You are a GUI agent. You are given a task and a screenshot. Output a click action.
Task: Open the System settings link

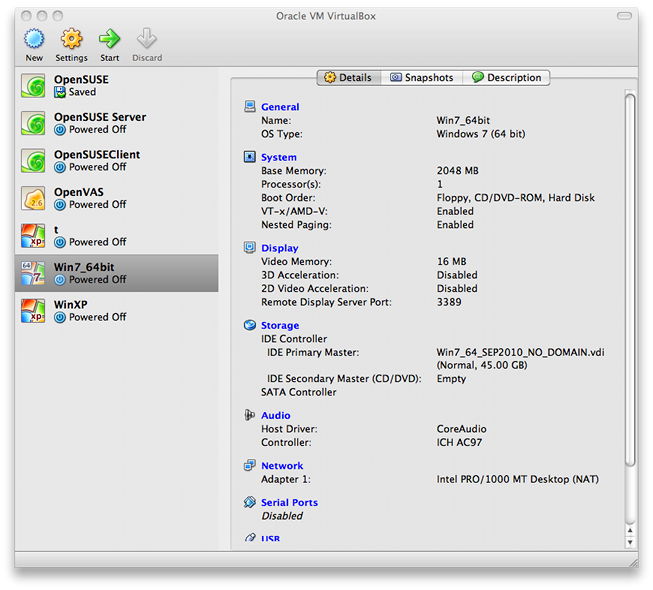tap(279, 157)
